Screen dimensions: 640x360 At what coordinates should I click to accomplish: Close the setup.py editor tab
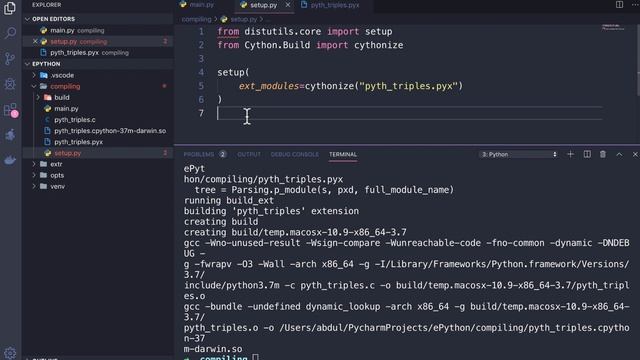click(288, 5)
